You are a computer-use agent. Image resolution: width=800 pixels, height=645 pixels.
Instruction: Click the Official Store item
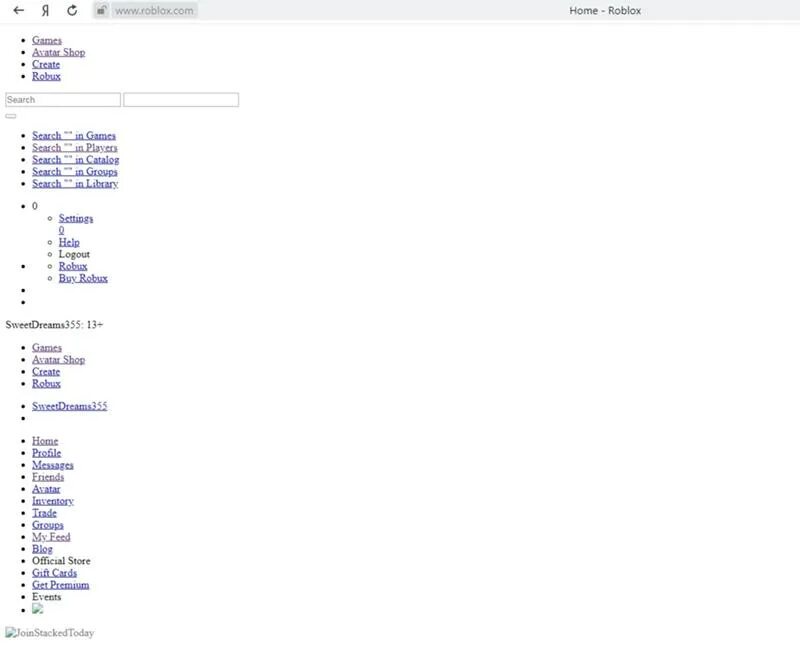pos(61,561)
